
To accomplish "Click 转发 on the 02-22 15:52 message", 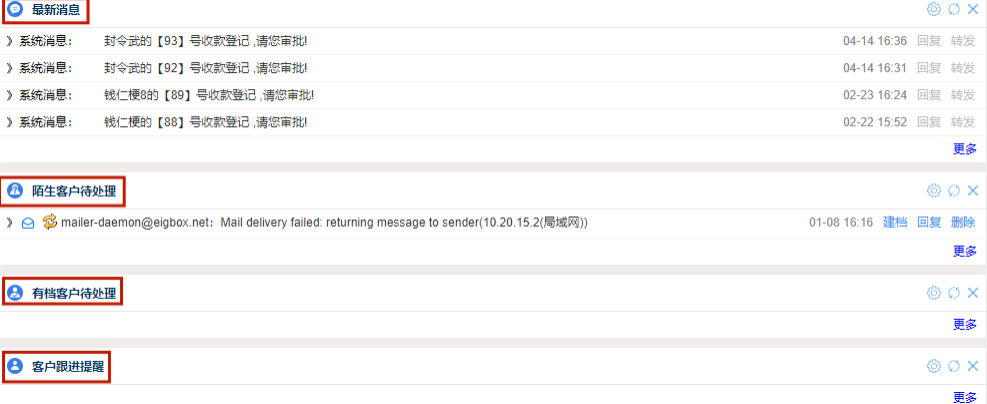I will [963, 122].
